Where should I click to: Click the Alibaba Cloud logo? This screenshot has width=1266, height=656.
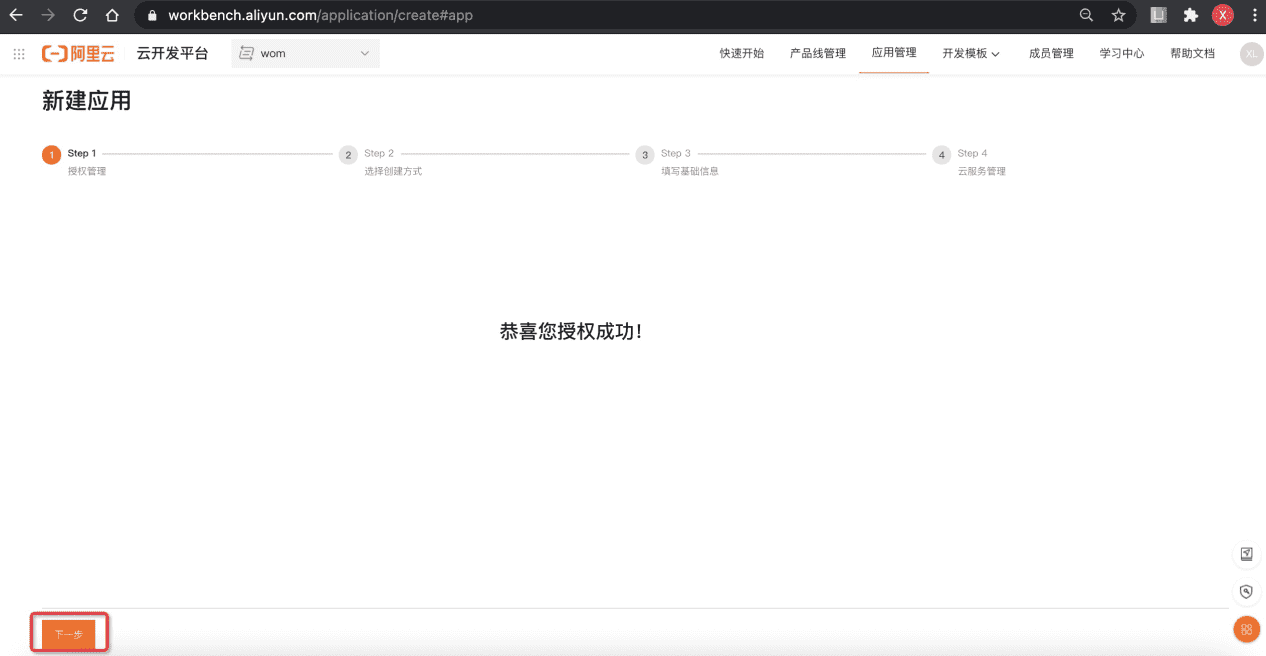(x=79, y=54)
